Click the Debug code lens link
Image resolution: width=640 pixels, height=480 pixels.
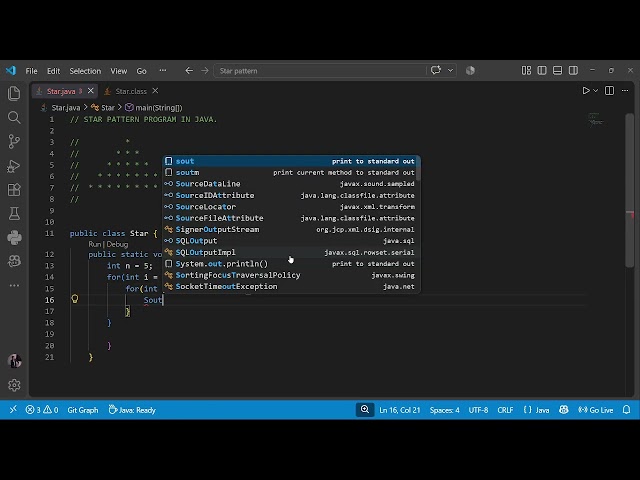pos(117,244)
